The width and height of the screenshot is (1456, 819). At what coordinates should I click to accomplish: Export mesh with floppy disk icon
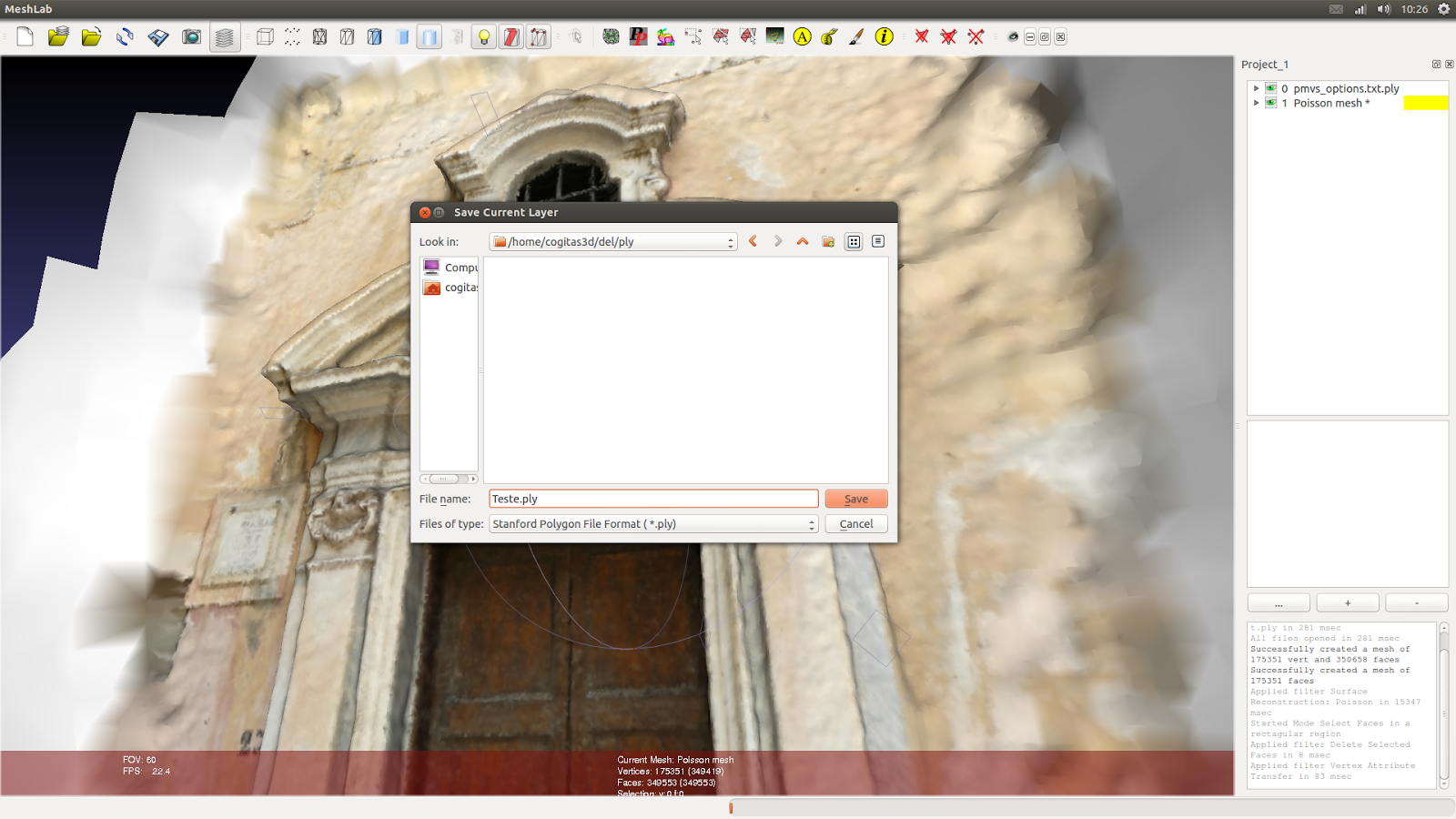click(x=158, y=36)
